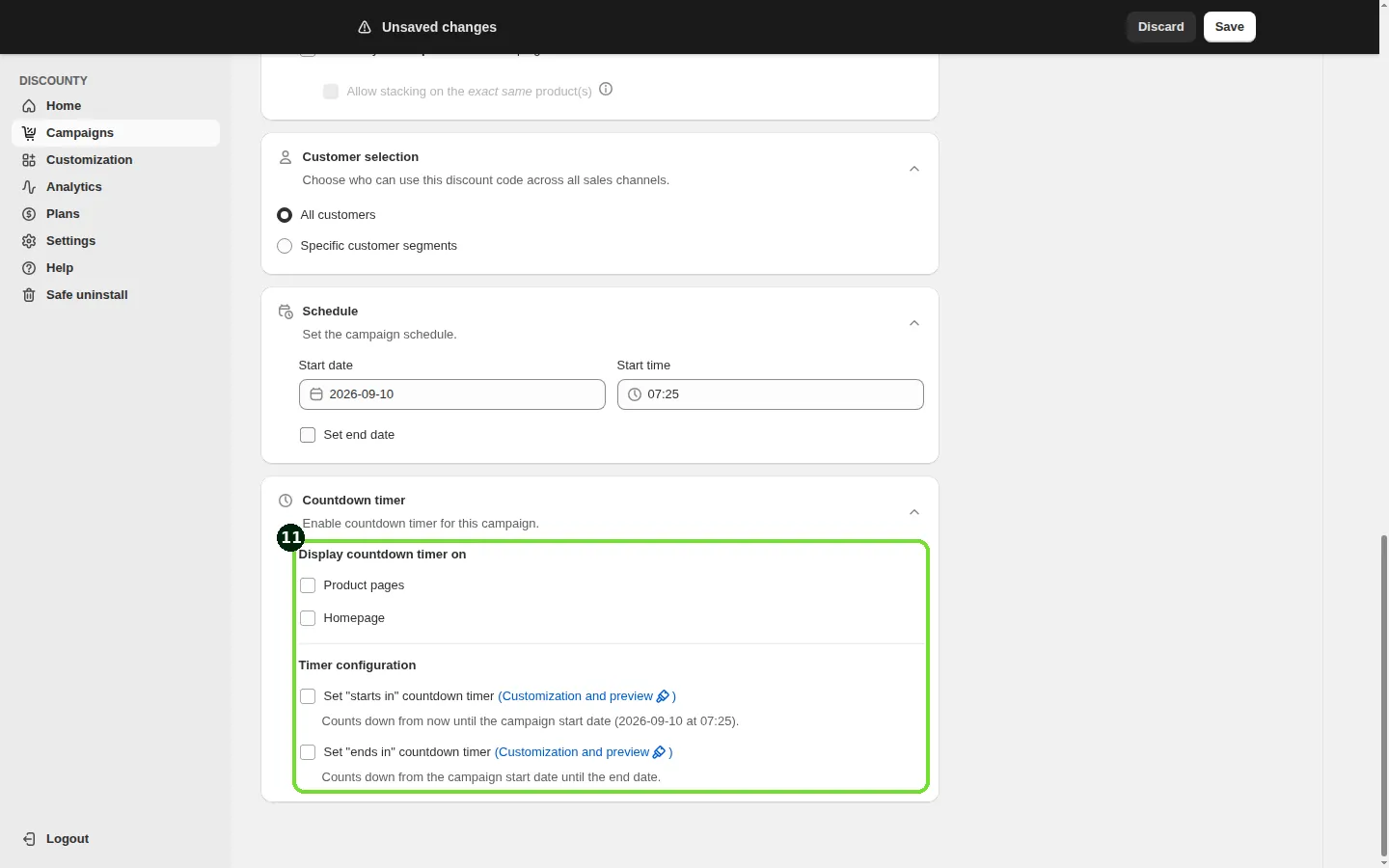The image size is (1389, 868).
Task: Click the Settings label in the sidebar
Action: 71,241
